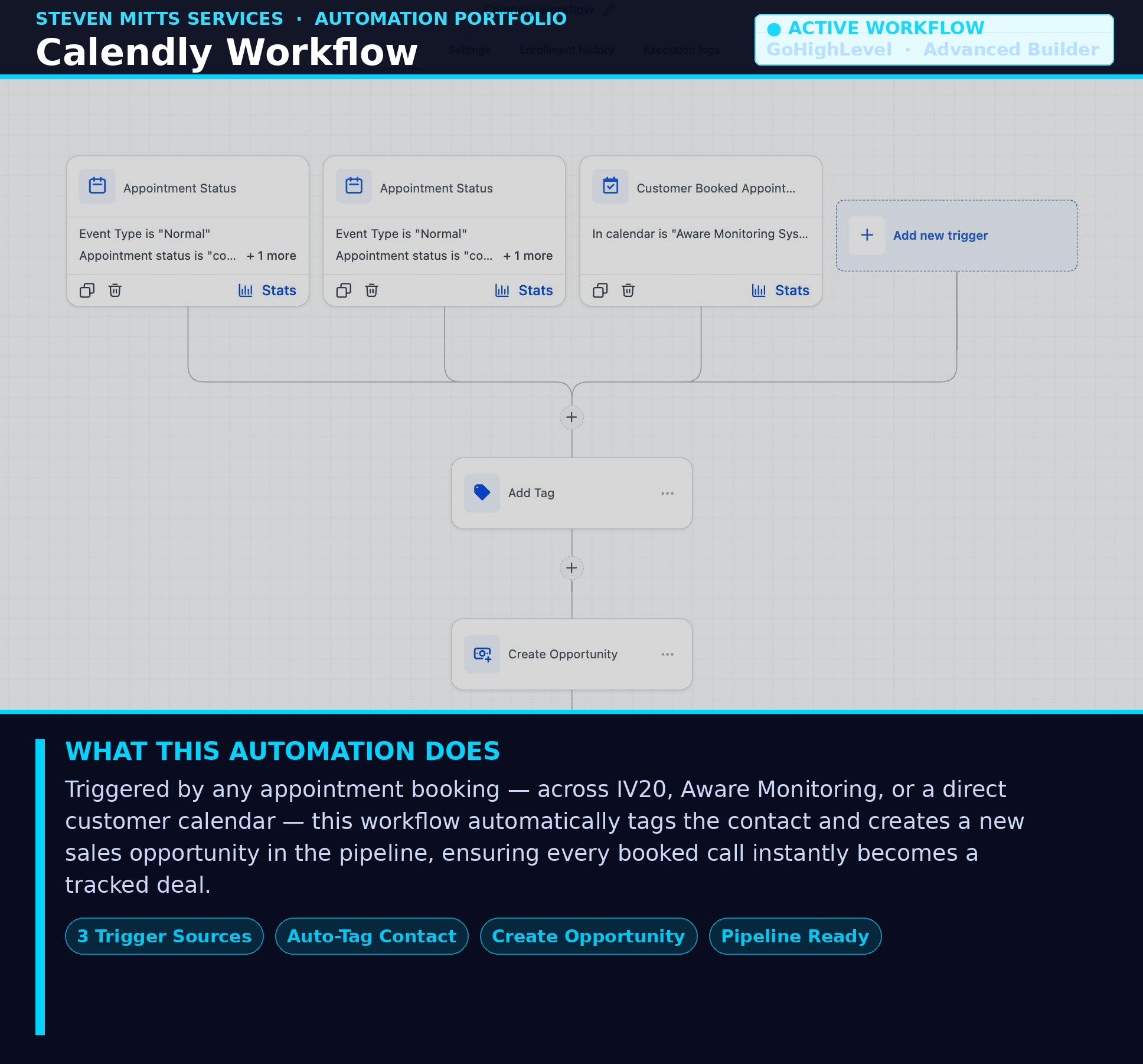Open the Add Tag action options menu

pyautogui.click(x=668, y=493)
